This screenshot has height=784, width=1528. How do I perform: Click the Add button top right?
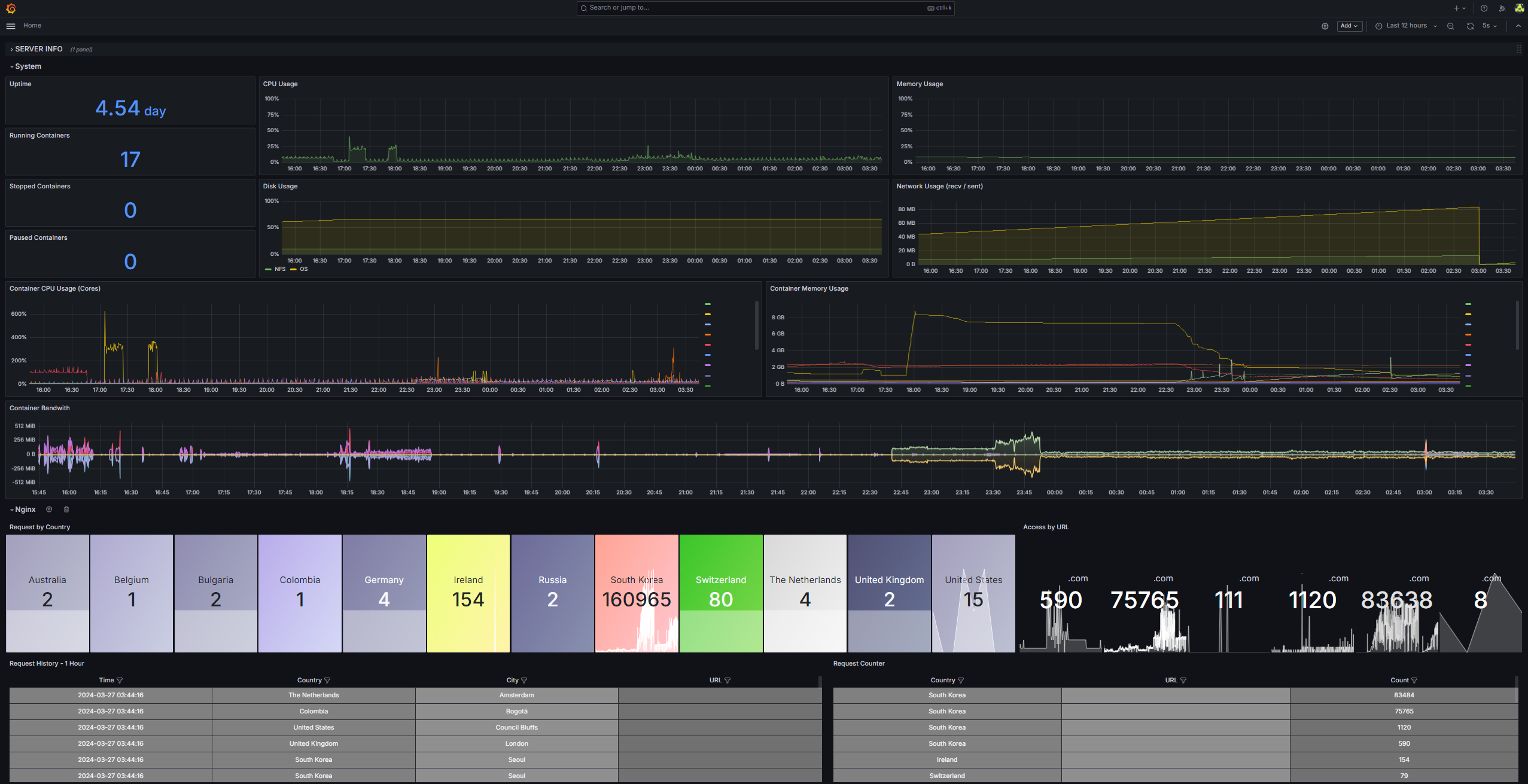[1349, 25]
